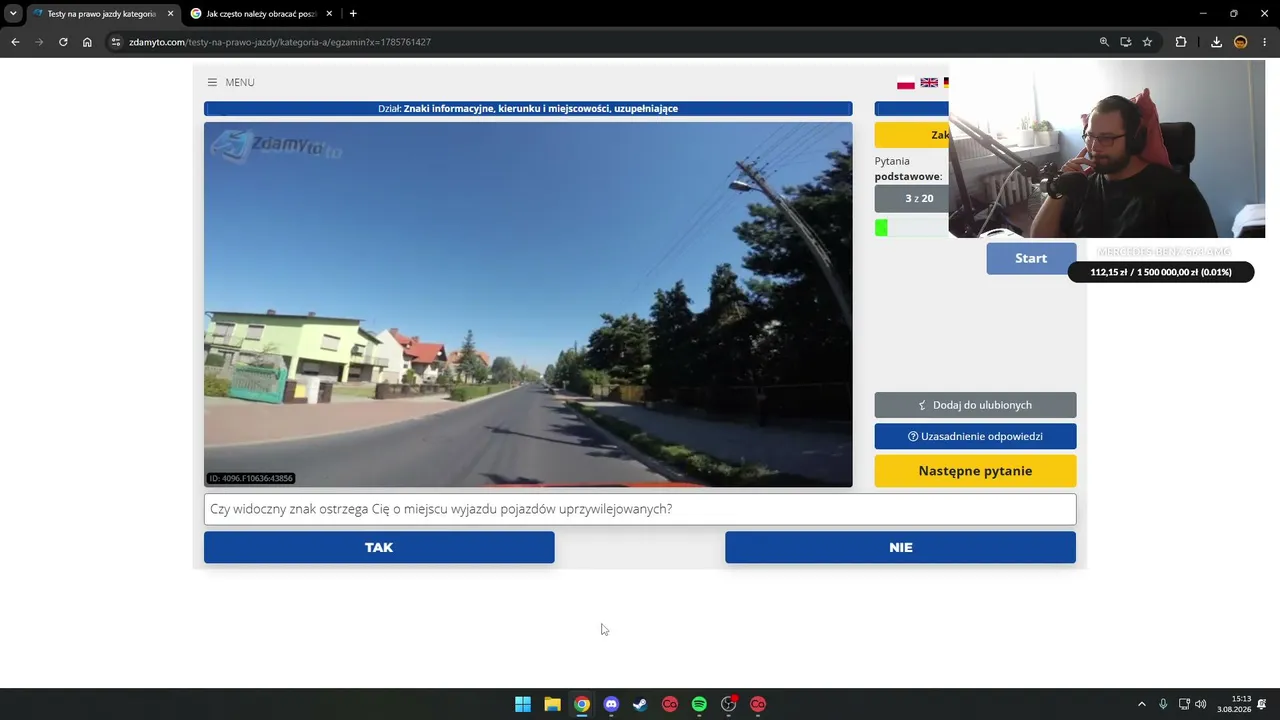Open Steam from taskbar
Image resolution: width=1280 pixels, height=720 pixels.
pos(640,704)
